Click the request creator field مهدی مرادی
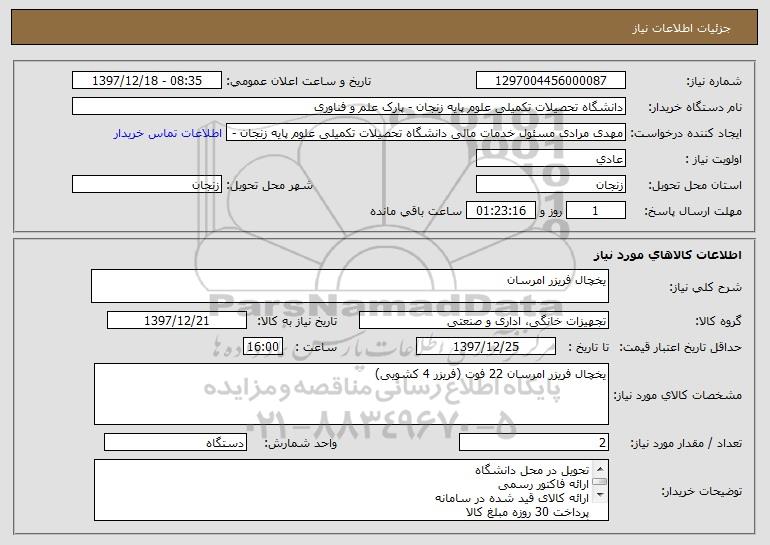Screen dimensions: 770x545 pyautogui.click(x=426, y=133)
